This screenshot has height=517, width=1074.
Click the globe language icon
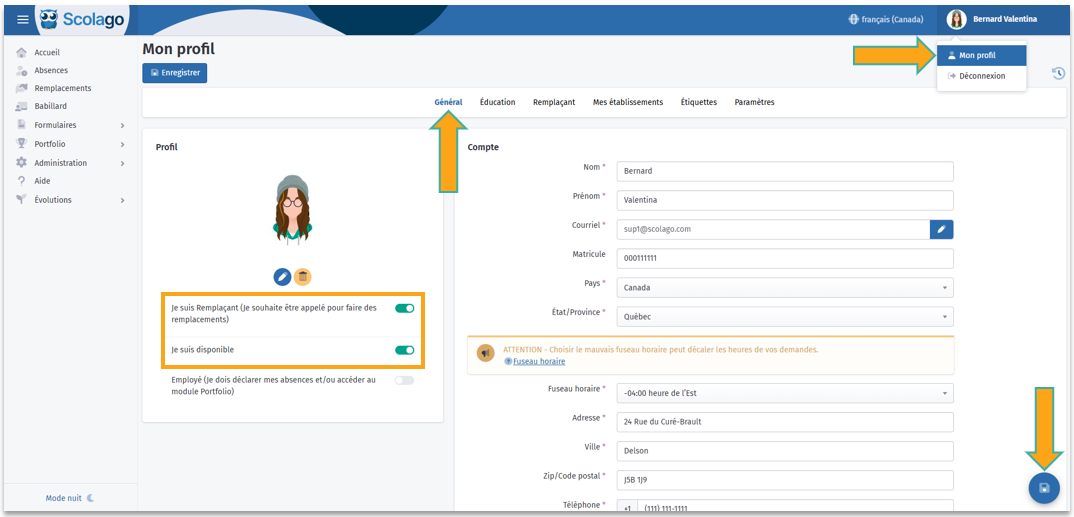pyautogui.click(x=853, y=19)
